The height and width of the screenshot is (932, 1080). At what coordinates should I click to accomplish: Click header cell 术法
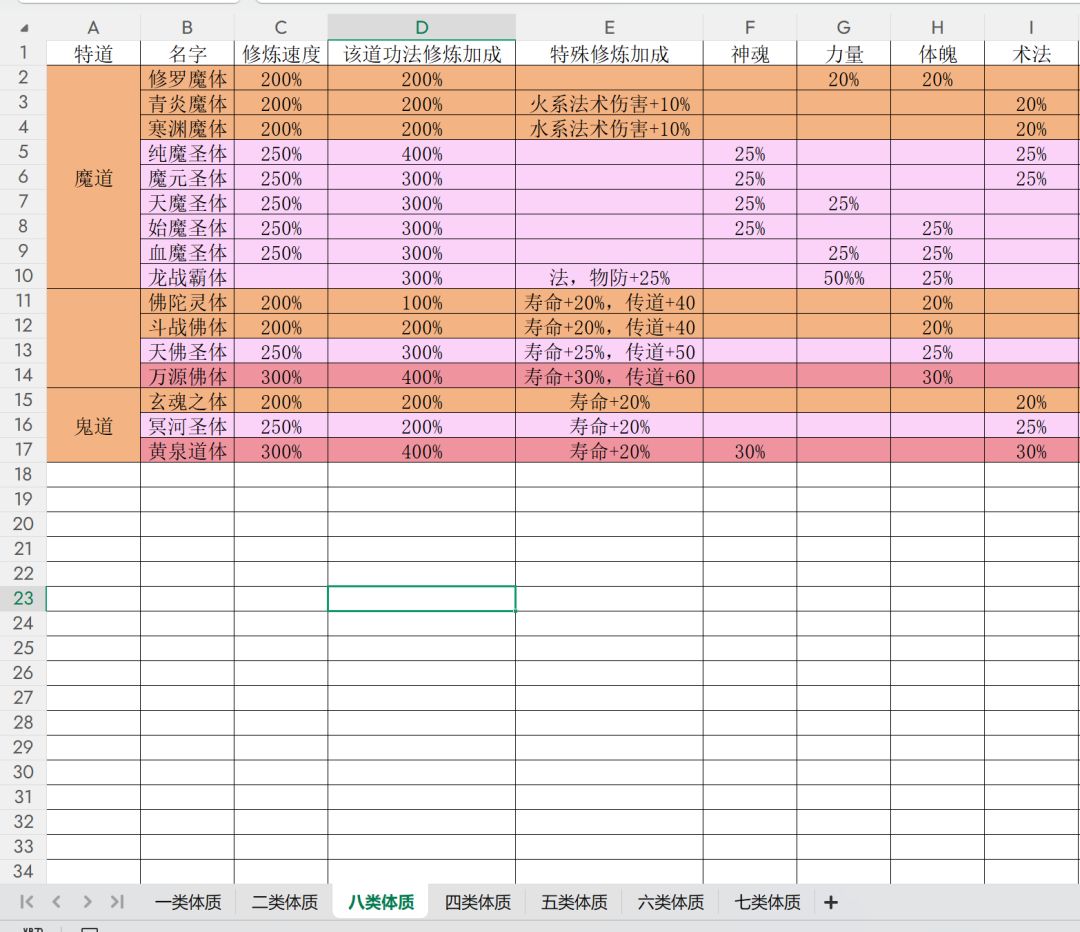(x=1031, y=54)
